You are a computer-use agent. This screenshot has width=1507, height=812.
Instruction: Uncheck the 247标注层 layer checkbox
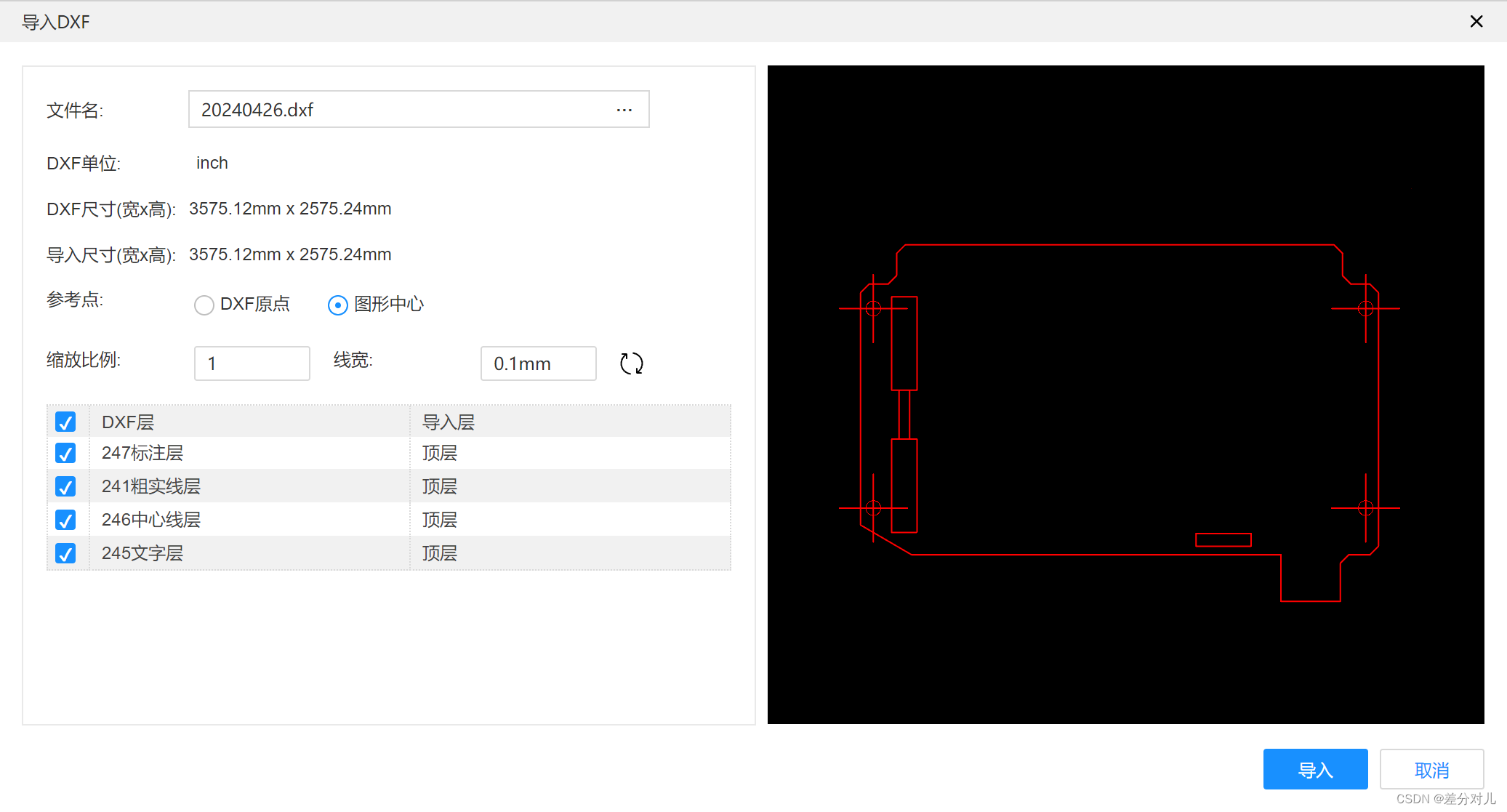65,453
